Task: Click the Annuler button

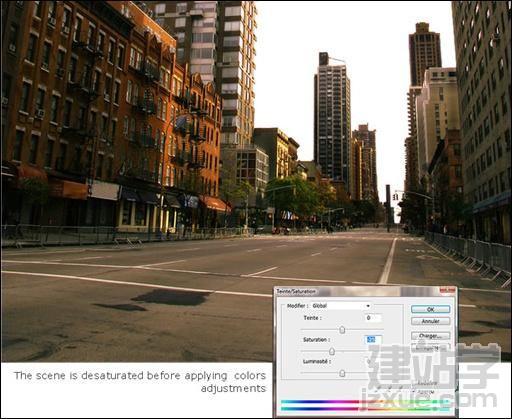Action: click(430, 321)
